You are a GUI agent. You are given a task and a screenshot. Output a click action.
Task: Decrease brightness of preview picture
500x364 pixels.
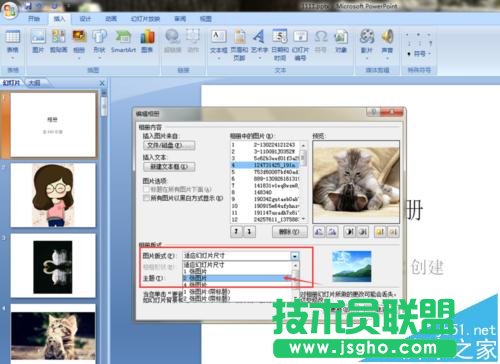pyautogui.click(x=393, y=231)
